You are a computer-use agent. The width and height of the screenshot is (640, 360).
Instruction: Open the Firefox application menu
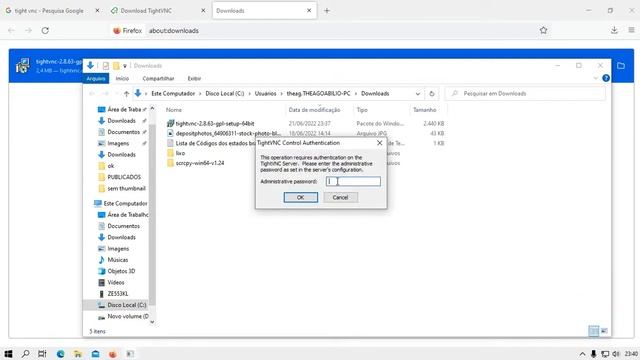[x=631, y=30]
